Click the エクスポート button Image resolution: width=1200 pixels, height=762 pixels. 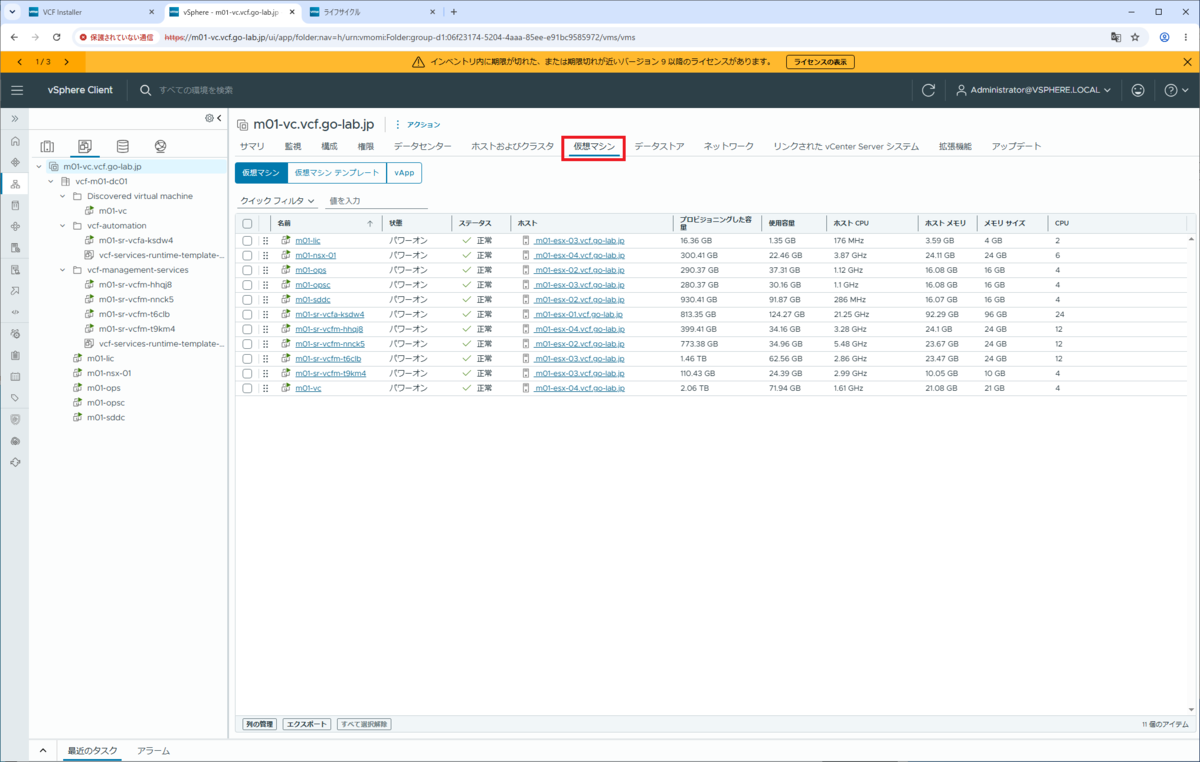(306, 724)
